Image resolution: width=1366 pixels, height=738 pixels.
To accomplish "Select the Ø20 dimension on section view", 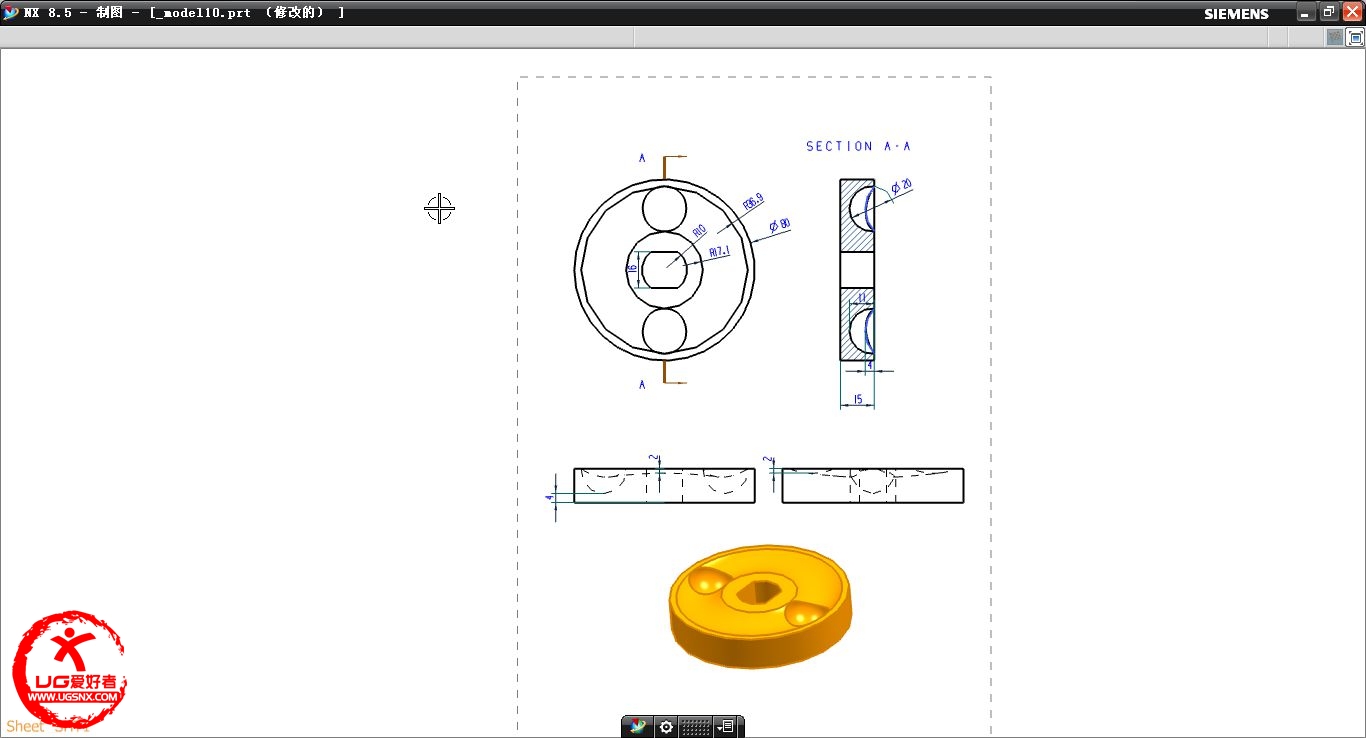I will tap(901, 188).
